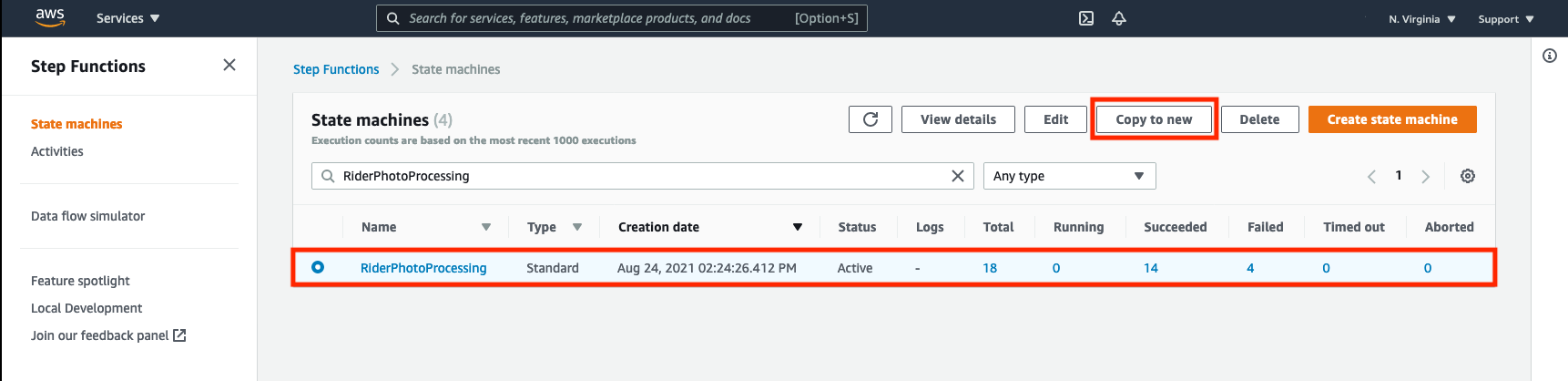Screen dimensions: 1568x381
Task: Click the Standard type cell
Action: point(553,268)
